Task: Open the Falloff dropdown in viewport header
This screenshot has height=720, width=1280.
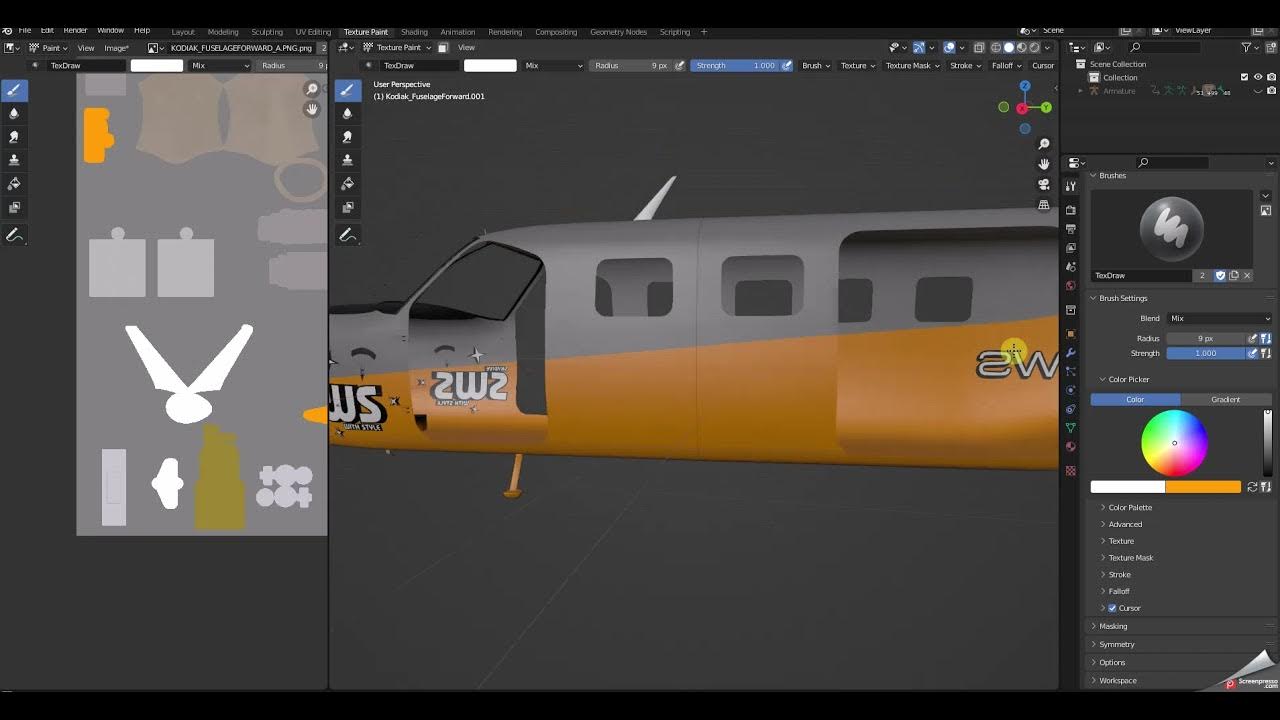Action: [x=1005, y=65]
